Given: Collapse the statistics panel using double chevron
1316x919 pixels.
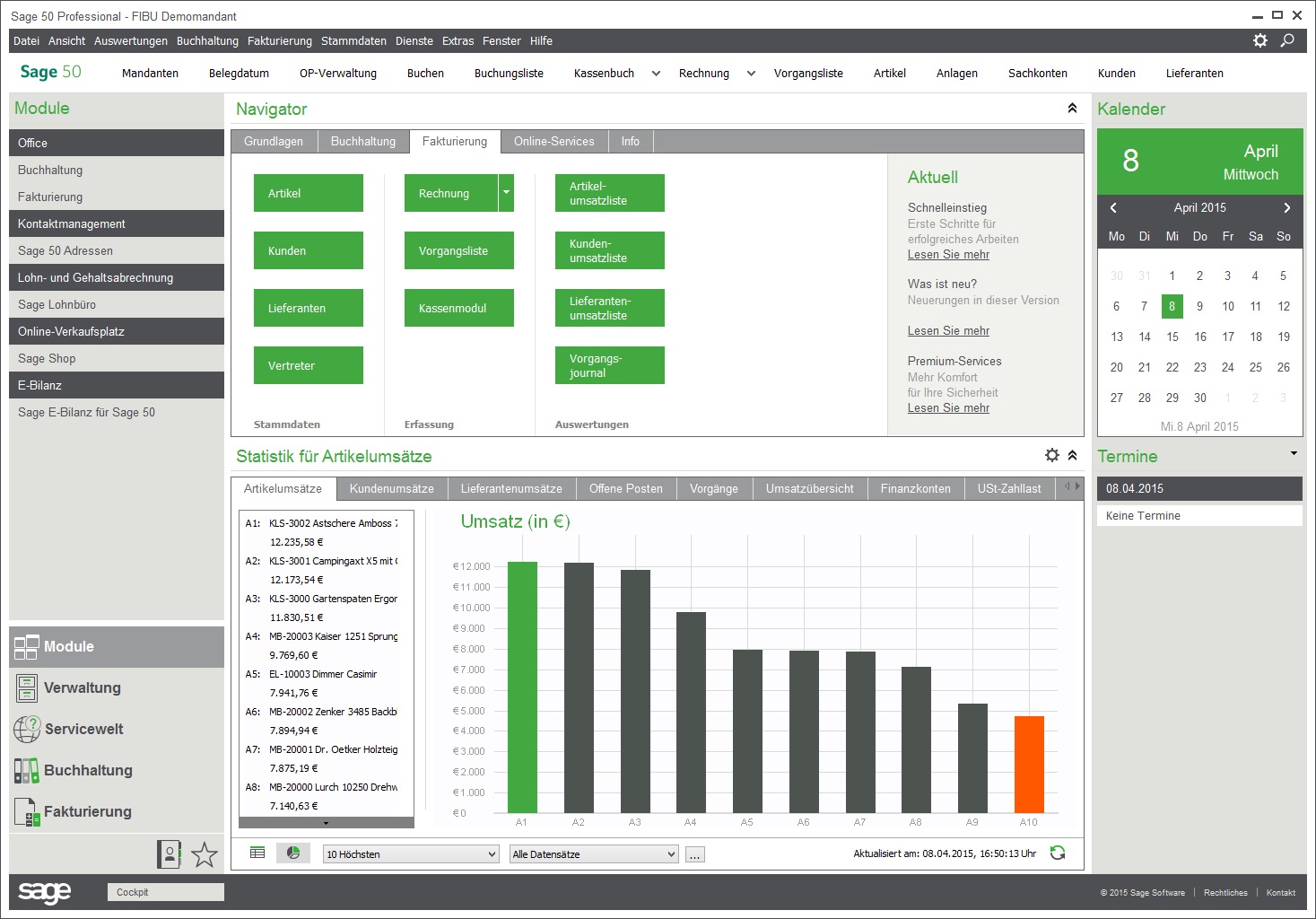Looking at the screenshot, I should (x=1072, y=455).
